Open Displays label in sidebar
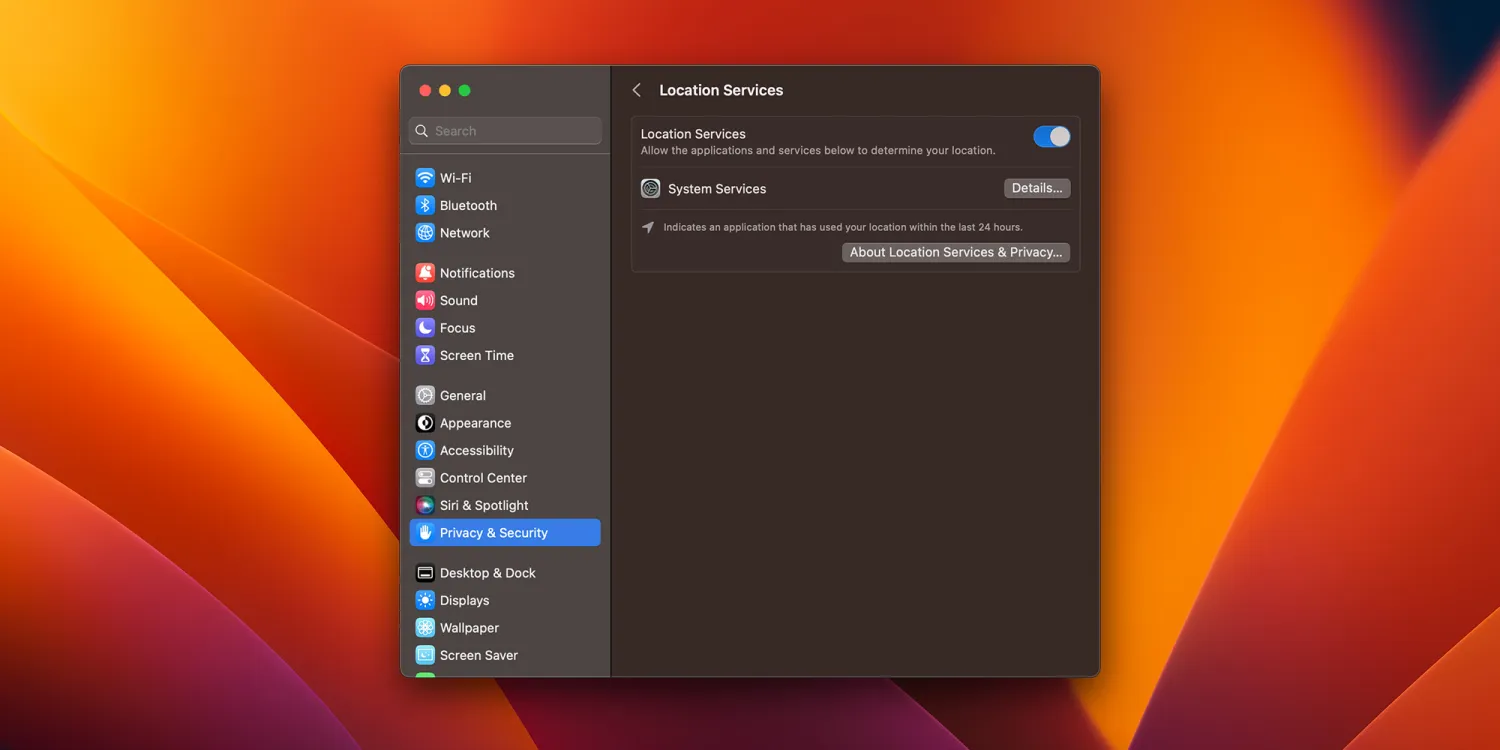The width and height of the screenshot is (1500, 750). (465, 600)
